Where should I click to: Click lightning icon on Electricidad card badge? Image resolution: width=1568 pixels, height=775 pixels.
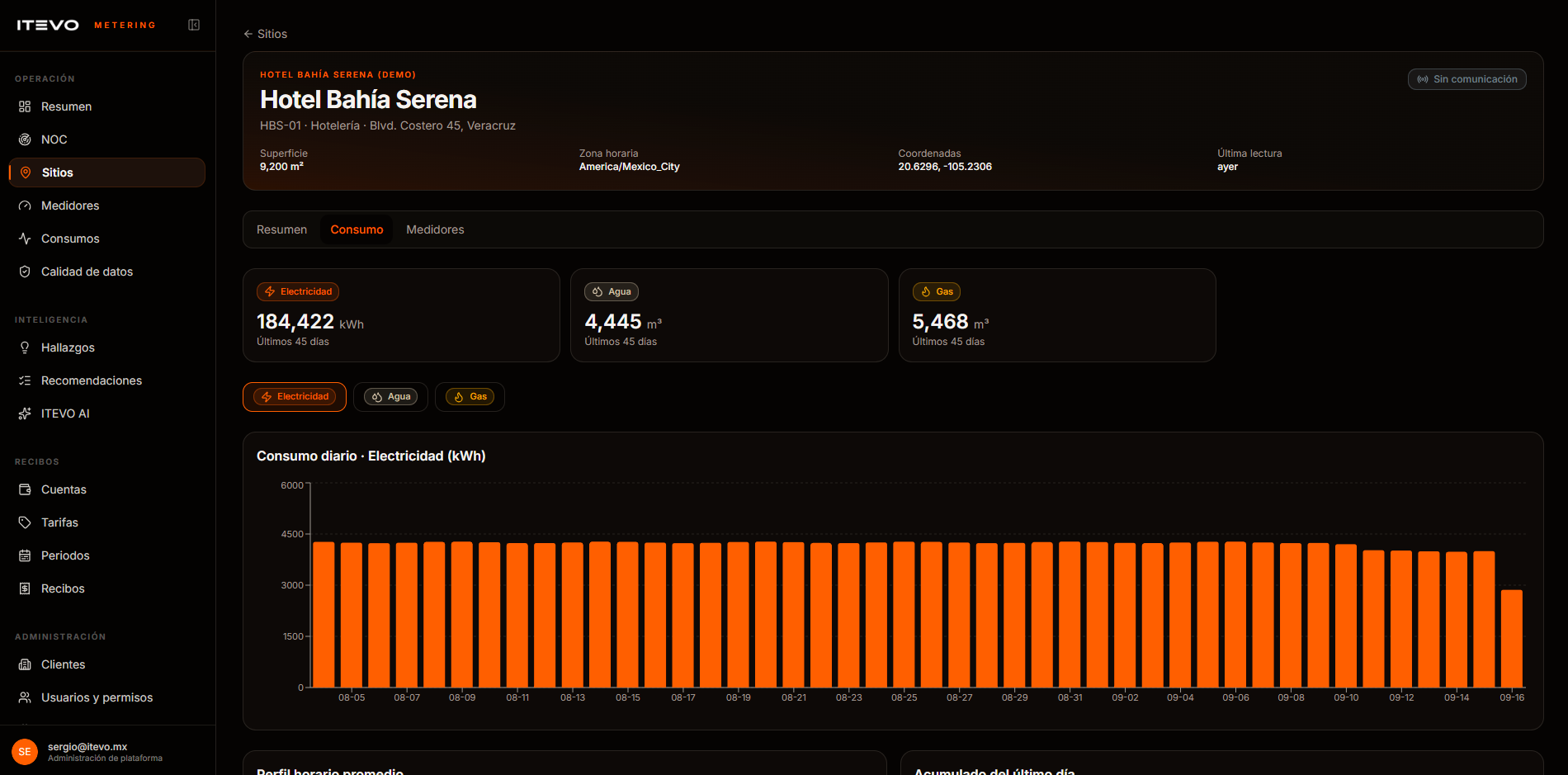(270, 291)
